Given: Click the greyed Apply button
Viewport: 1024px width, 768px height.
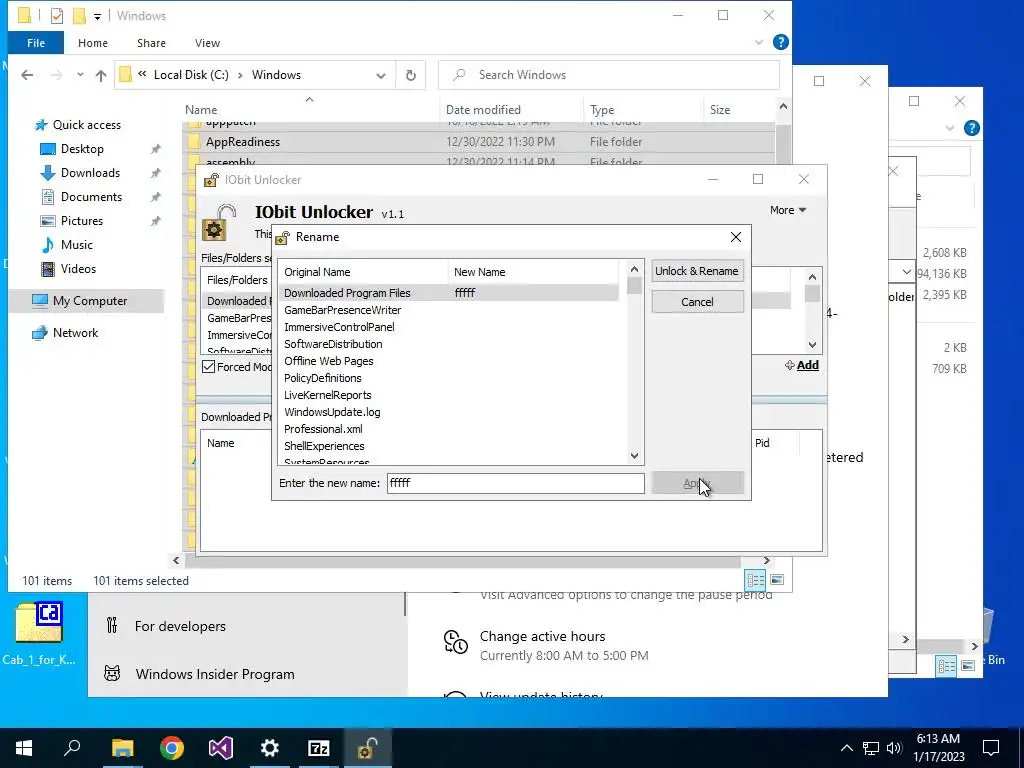Looking at the screenshot, I should click(697, 483).
